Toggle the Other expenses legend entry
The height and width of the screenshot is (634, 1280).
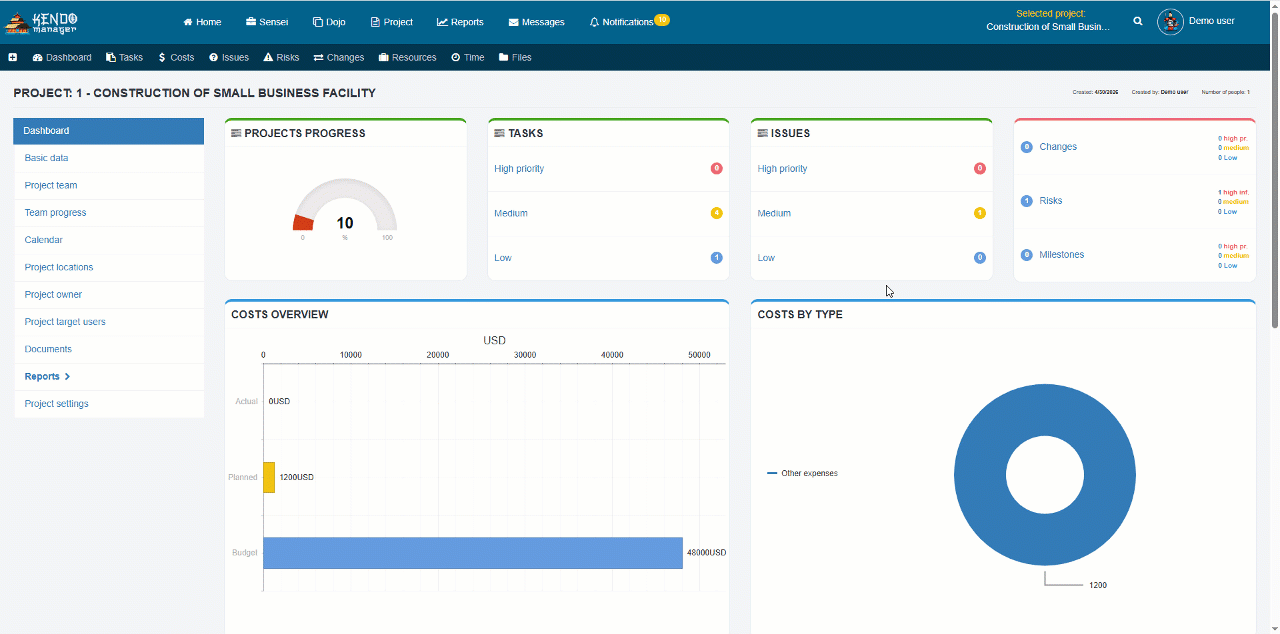(x=802, y=473)
